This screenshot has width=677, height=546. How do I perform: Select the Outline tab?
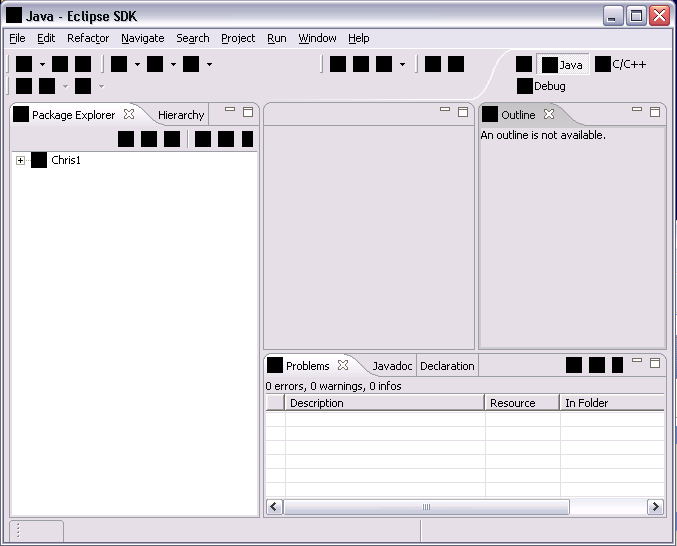point(518,115)
